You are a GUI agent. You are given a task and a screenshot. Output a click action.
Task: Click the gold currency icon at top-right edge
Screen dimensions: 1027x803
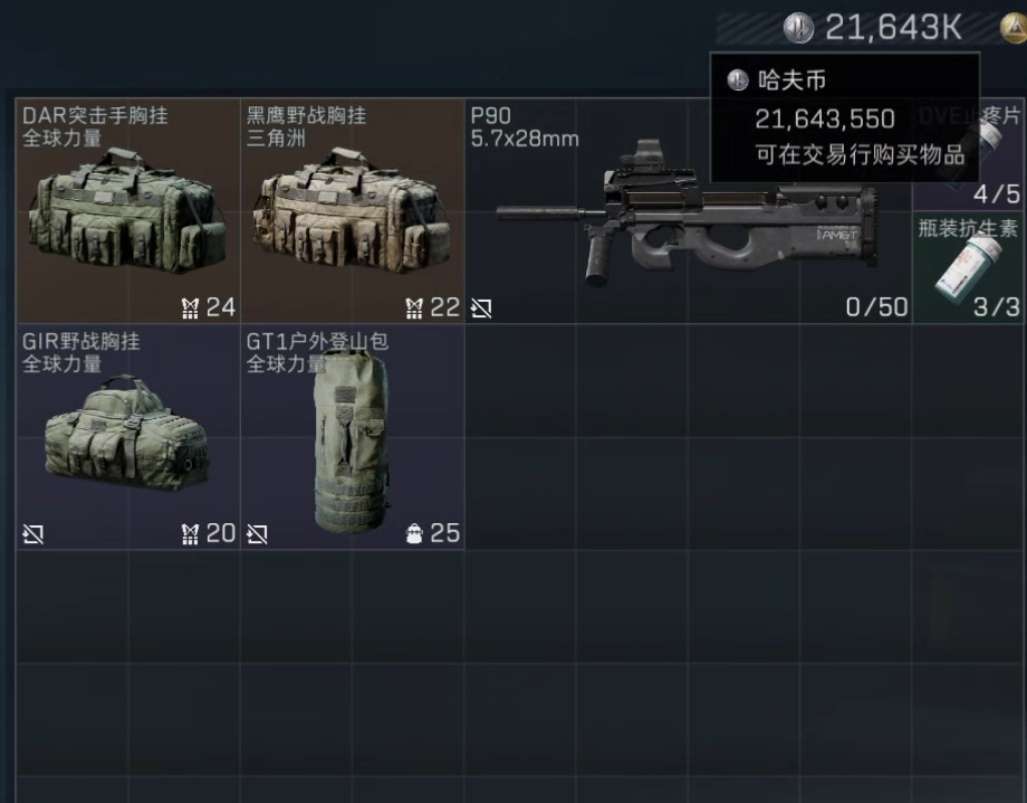(1014, 28)
